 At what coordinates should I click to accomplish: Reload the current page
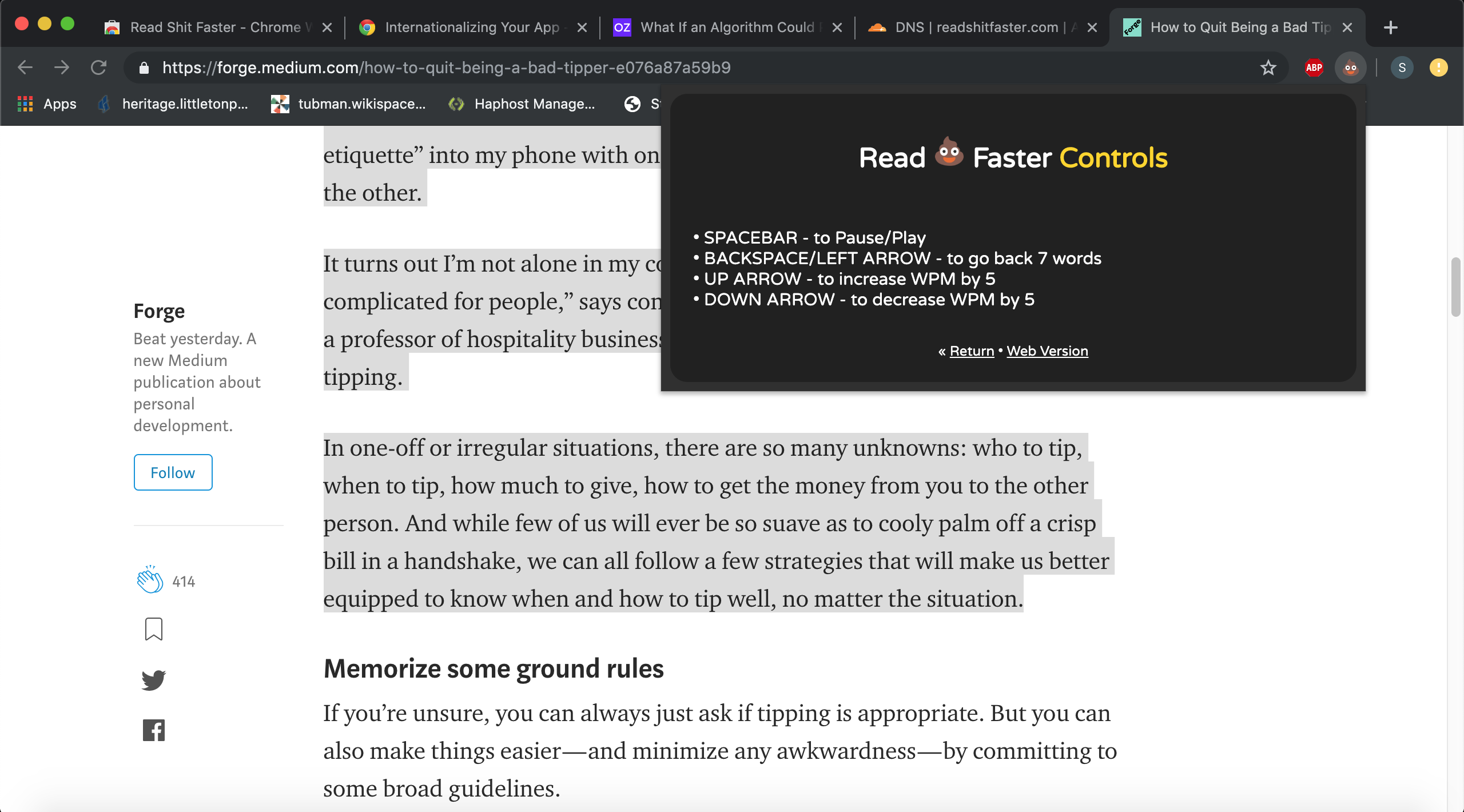click(x=99, y=67)
